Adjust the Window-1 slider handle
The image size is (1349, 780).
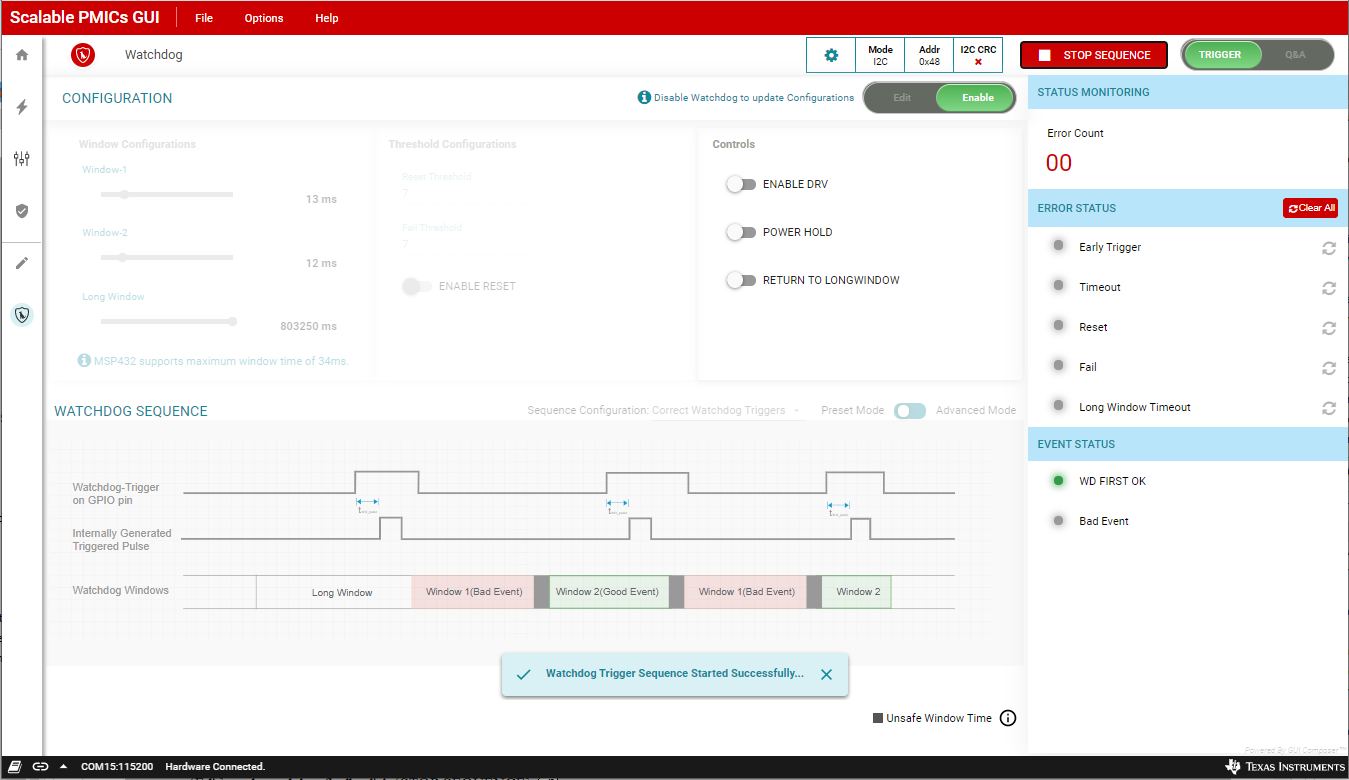coord(124,195)
